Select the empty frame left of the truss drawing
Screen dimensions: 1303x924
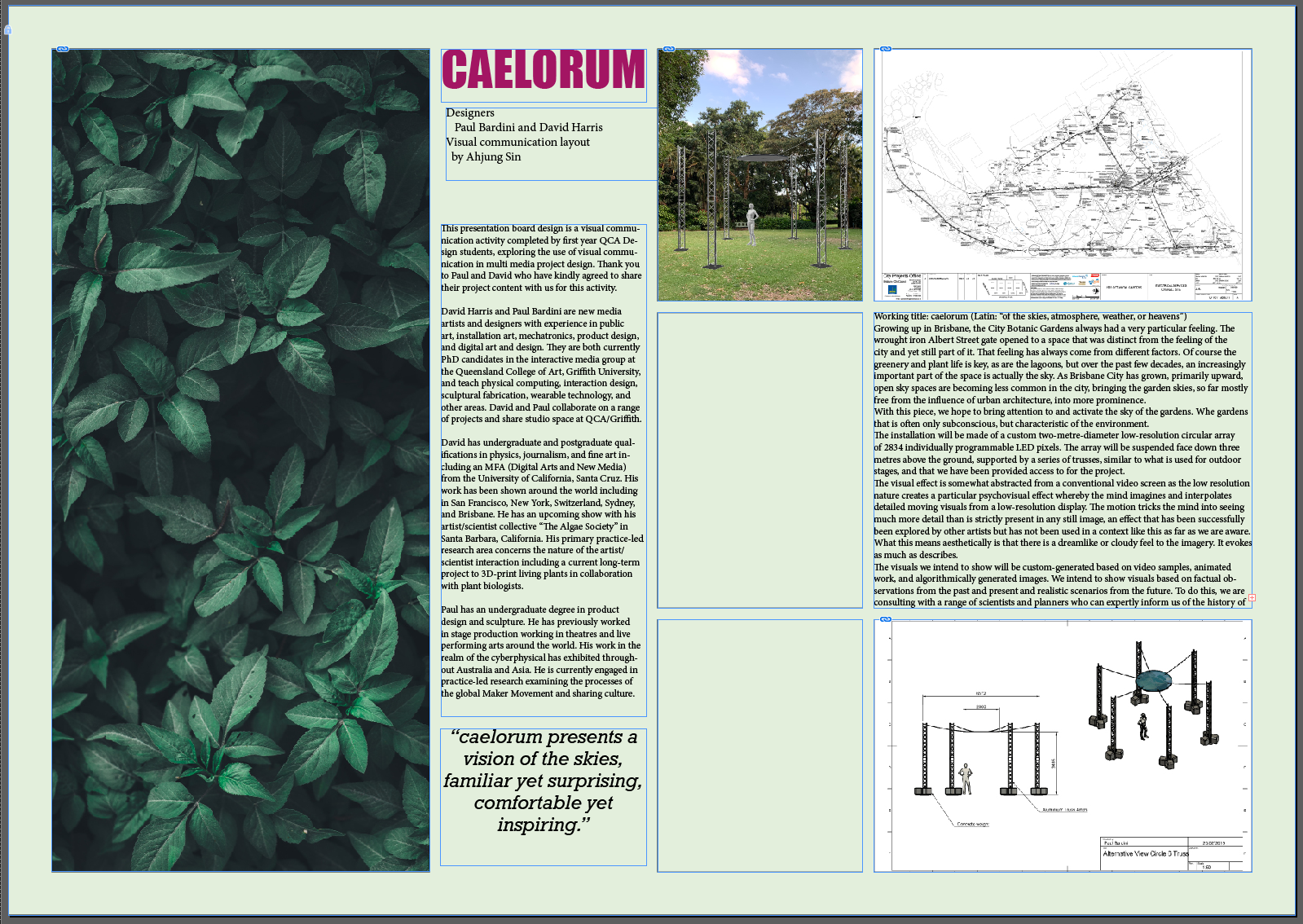tap(759, 746)
